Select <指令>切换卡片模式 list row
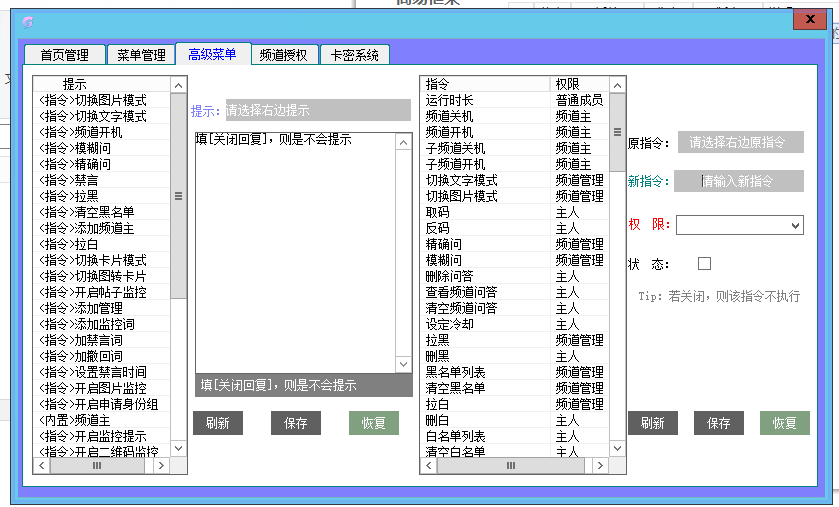Screen dimensions: 839x507 [102, 260]
